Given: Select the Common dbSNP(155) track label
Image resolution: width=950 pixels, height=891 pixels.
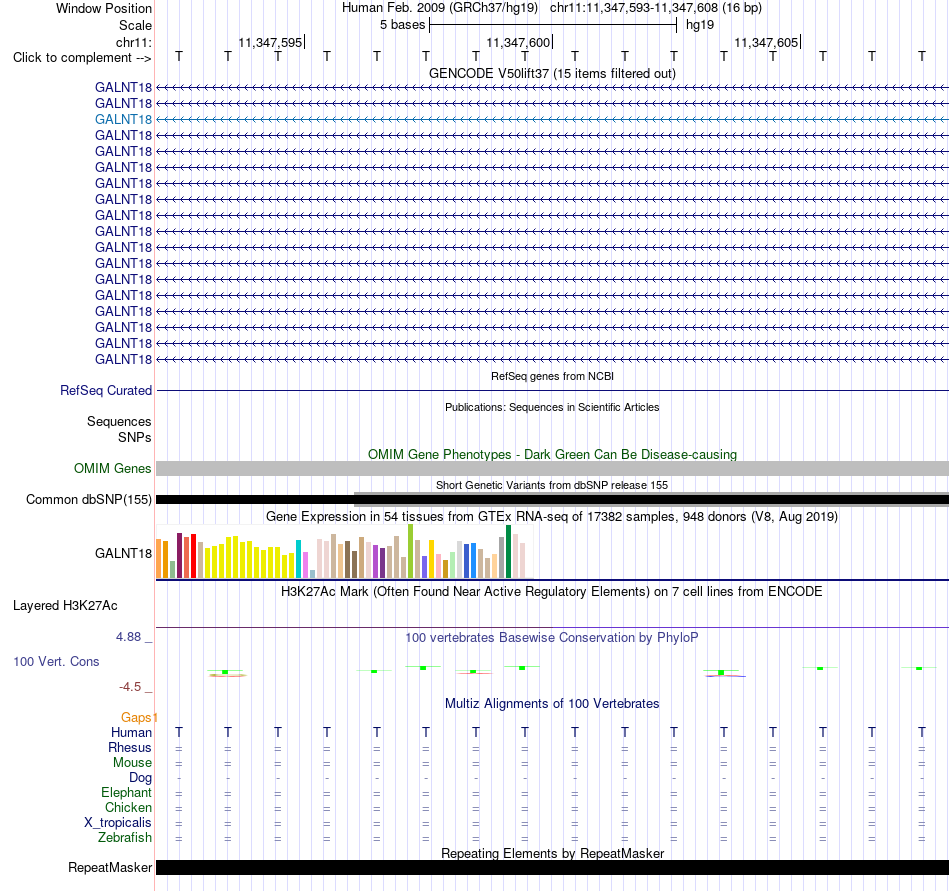Looking at the screenshot, I should [x=88, y=500].
